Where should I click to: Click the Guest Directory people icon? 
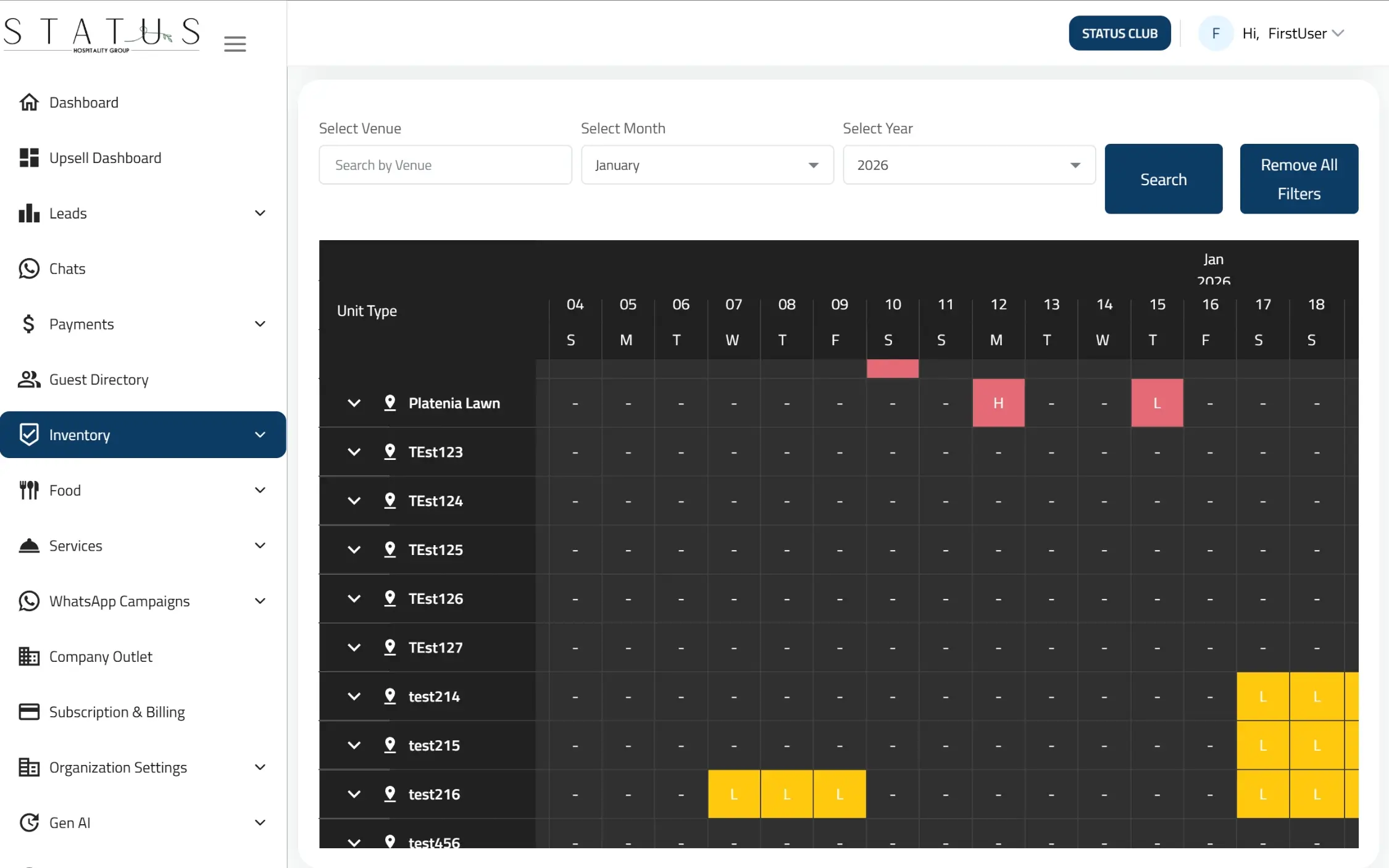[x=29, y=380]
